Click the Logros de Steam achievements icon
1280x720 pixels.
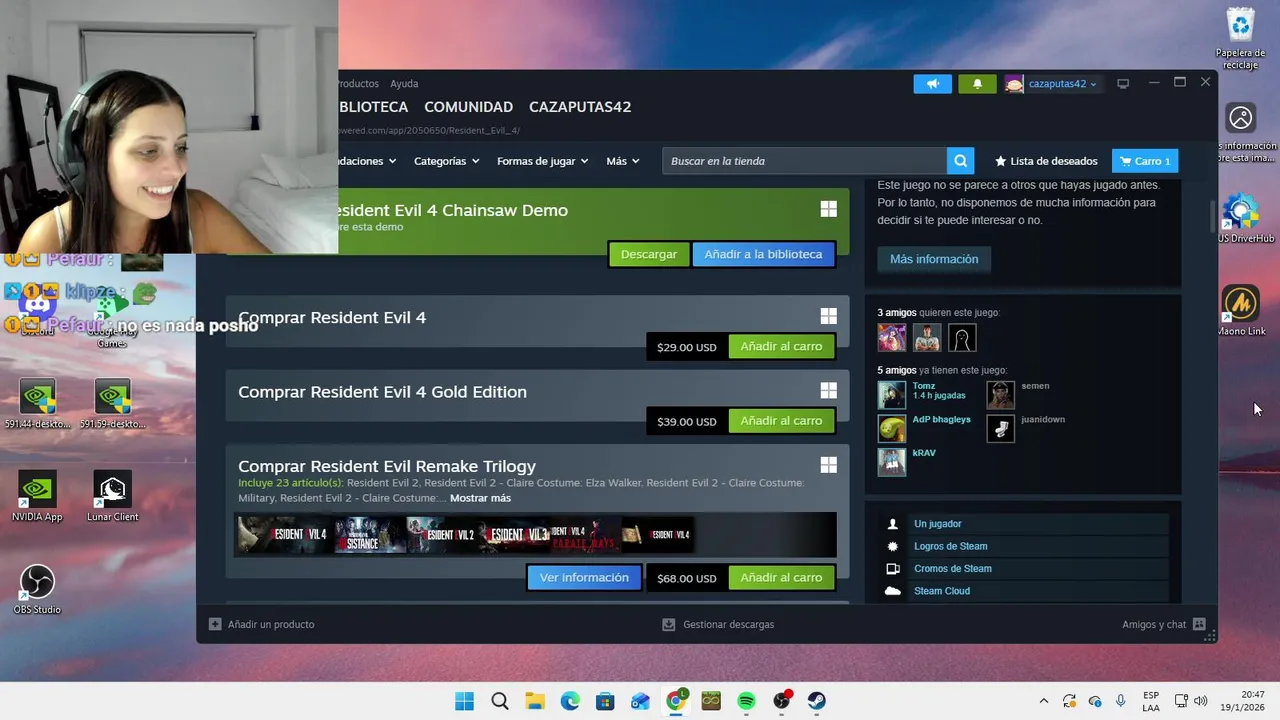coord(893,546)
